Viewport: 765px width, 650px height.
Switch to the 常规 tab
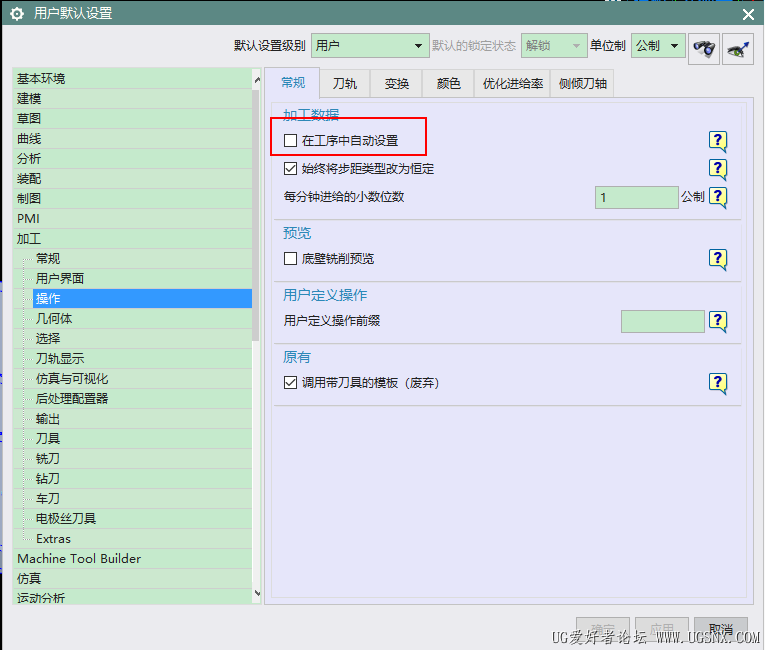coord(293,83)
